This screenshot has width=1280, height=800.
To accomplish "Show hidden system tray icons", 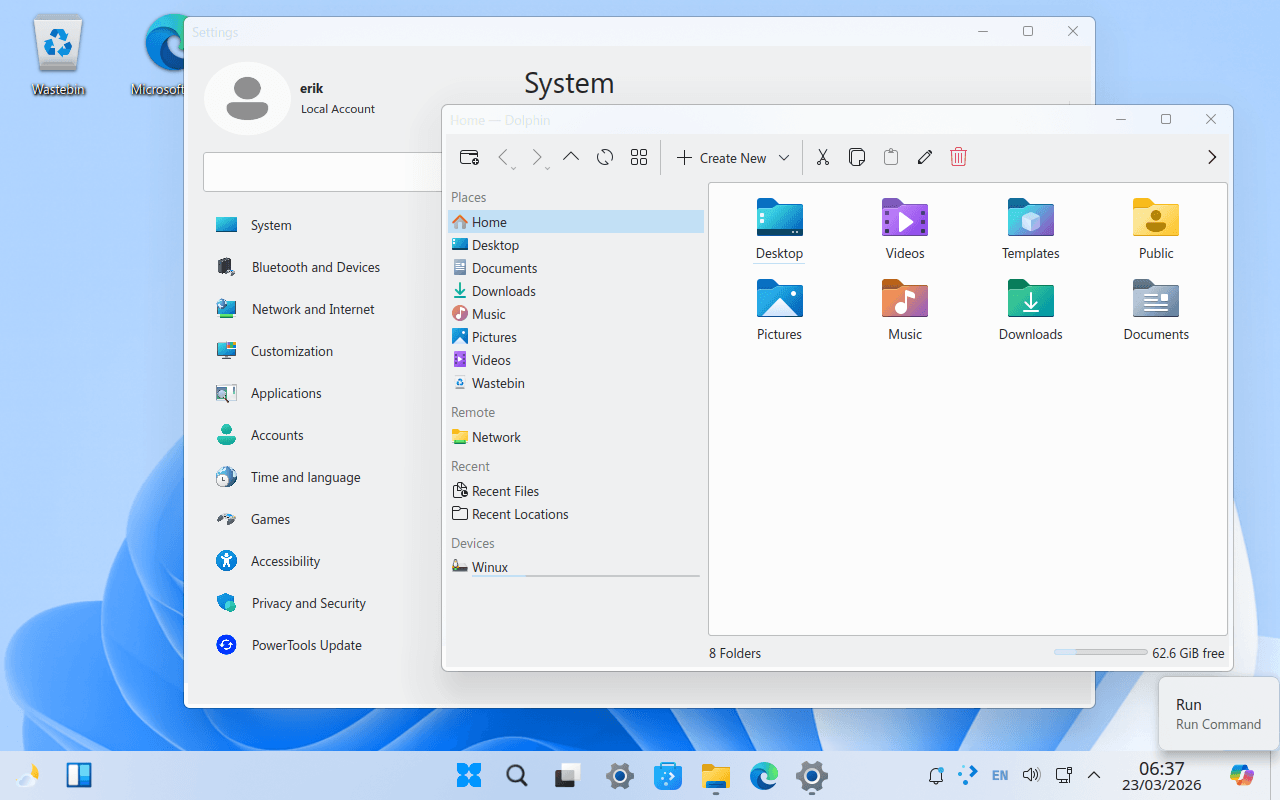I will (x=1094, y=775).
